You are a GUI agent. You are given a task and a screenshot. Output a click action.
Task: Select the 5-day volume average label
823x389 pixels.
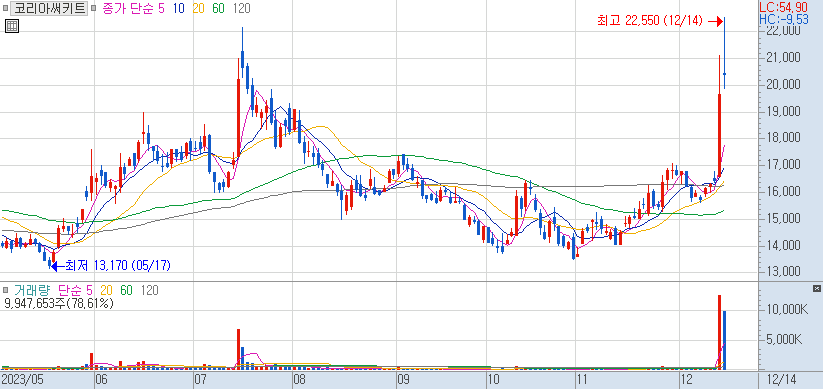(x=89, y=290)
